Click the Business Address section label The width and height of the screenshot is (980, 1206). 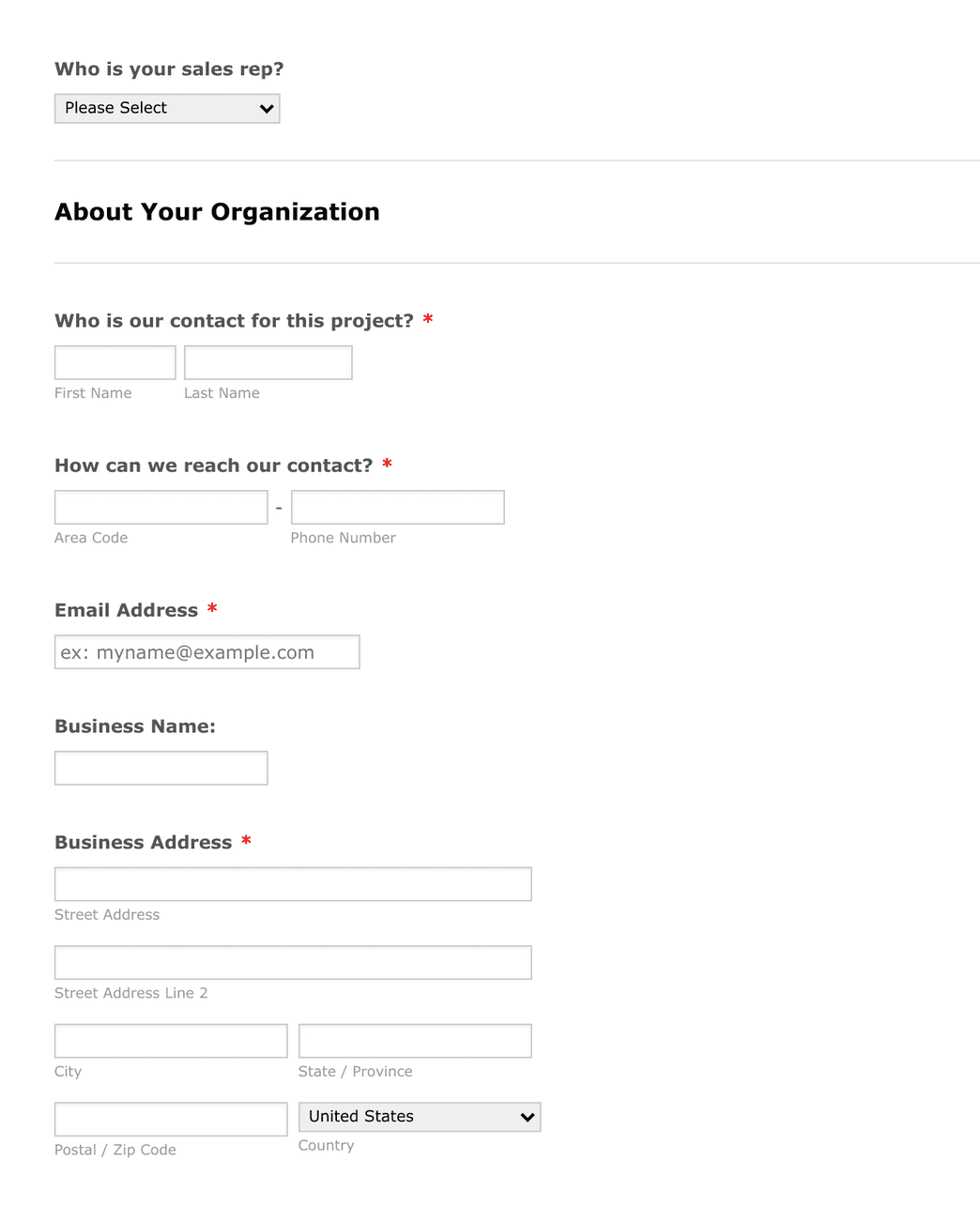pos(145,842)
